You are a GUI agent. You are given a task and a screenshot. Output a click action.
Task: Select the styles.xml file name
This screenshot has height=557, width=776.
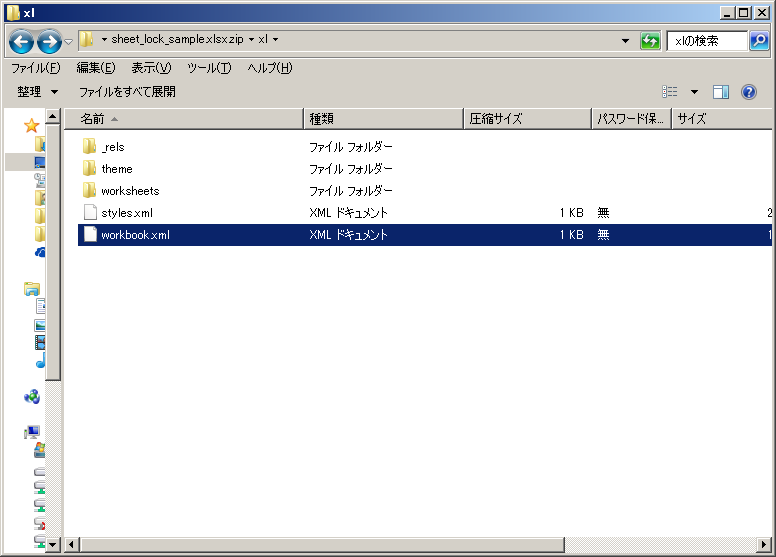pos(127,213)
